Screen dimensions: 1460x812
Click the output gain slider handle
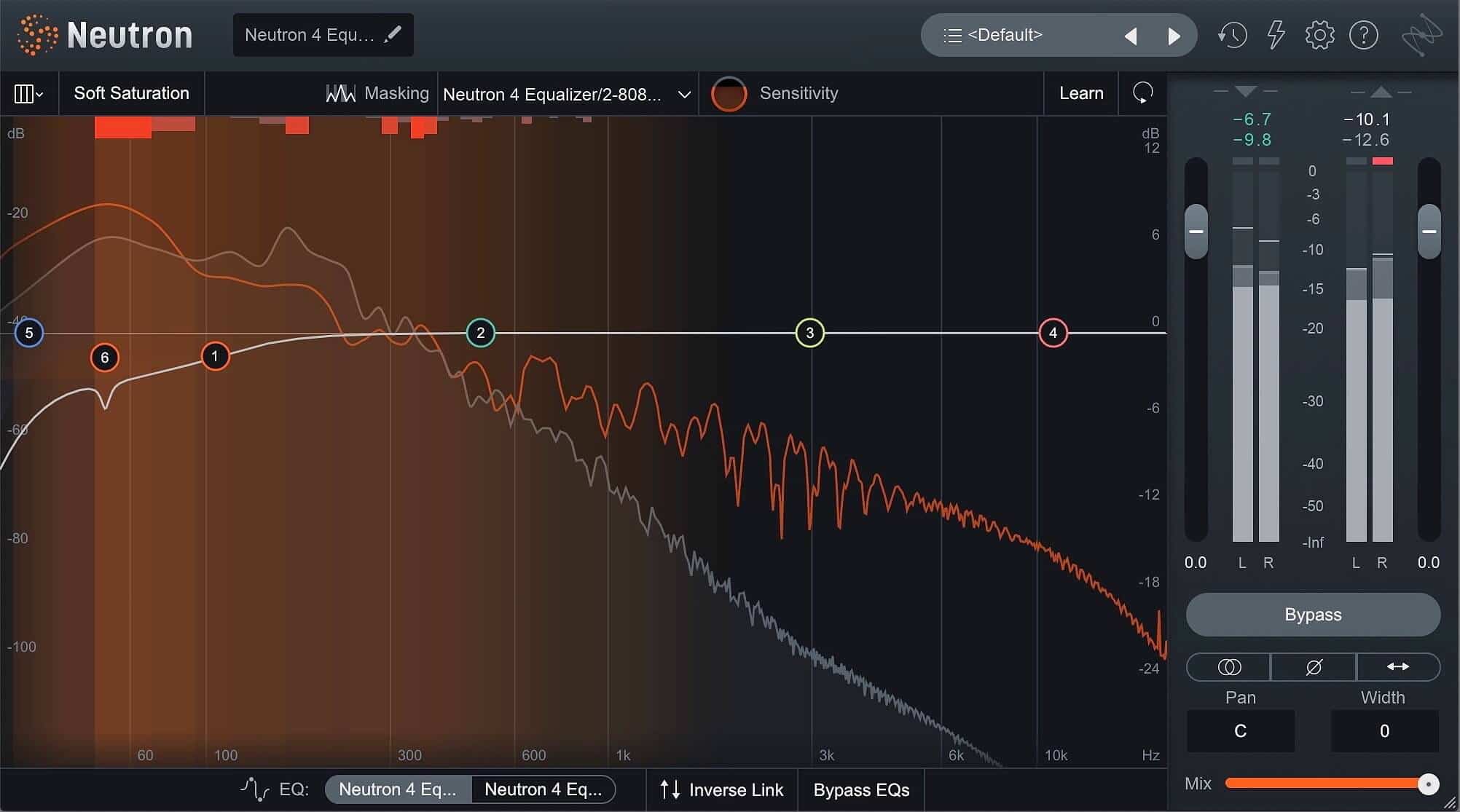pos(1429,232)
